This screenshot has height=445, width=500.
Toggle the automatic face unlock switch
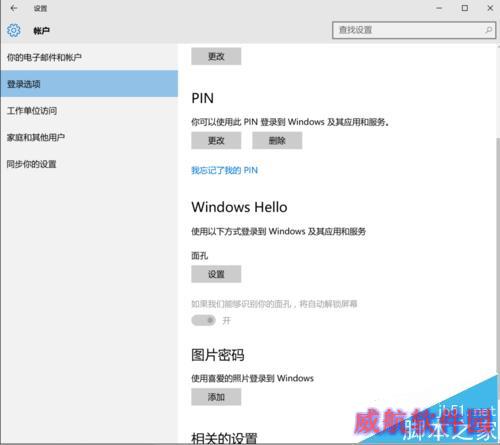[x=203, y=320]
